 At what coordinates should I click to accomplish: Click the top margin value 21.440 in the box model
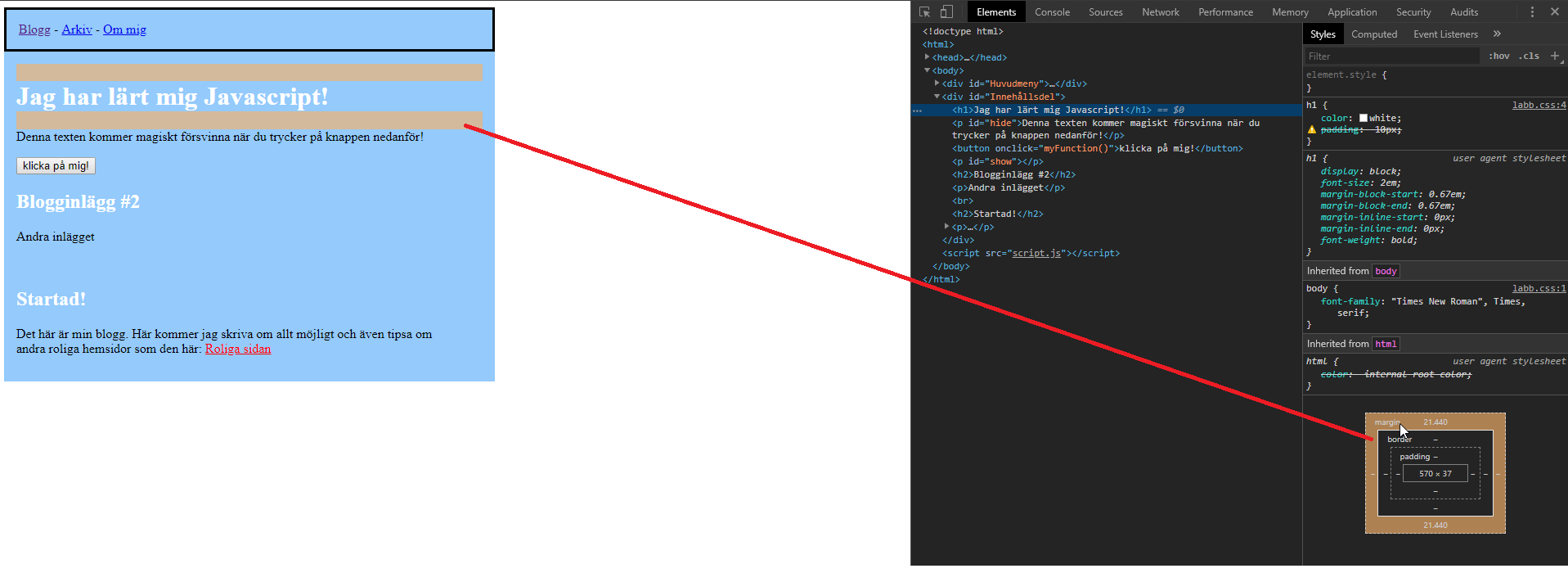coord(1435,422)
